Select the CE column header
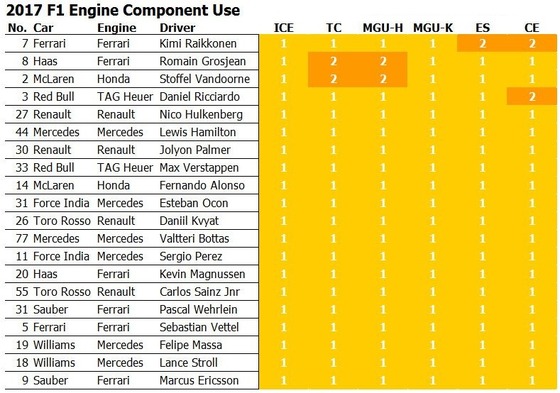Image resolution: width=560 pixels, height=393 pixels. (x=532, y=28)
